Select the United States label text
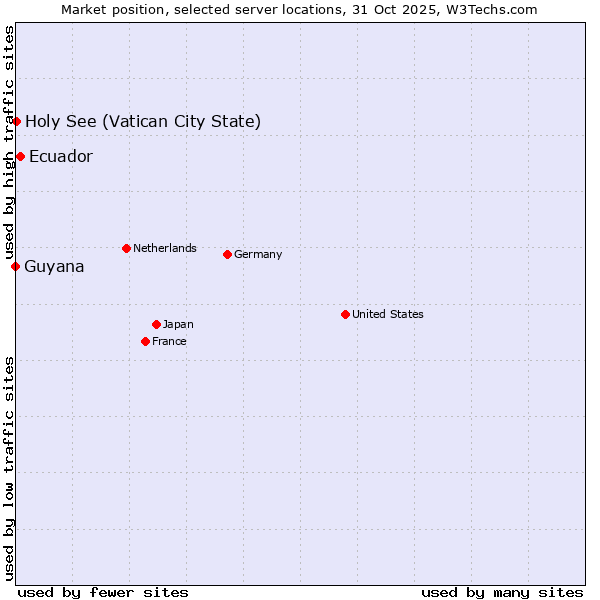 coord(388,314)
